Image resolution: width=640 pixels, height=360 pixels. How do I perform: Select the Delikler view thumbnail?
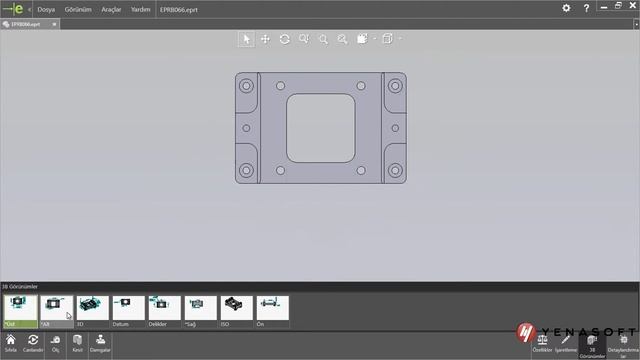point(164,311)
